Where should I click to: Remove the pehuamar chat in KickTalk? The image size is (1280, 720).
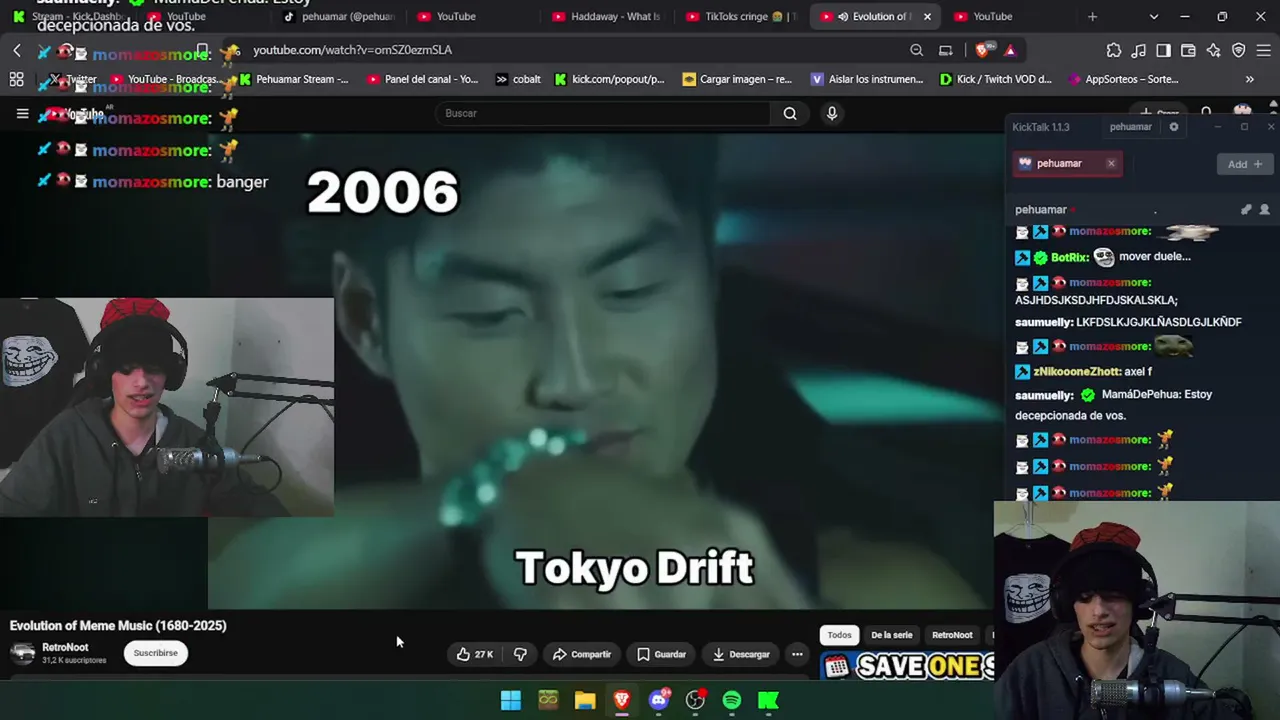pyautogui.click(x=1111, y=164)
